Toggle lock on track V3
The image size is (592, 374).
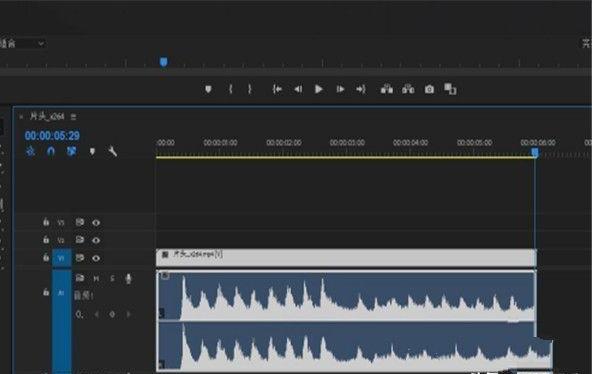point(46,222)
